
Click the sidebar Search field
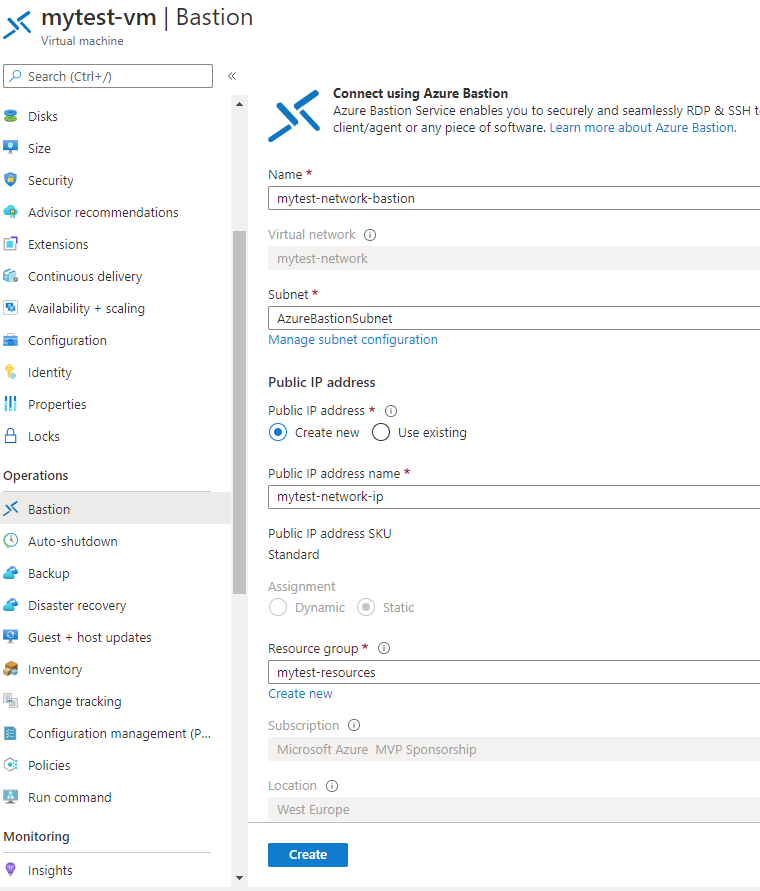click(x=108, y=76)
